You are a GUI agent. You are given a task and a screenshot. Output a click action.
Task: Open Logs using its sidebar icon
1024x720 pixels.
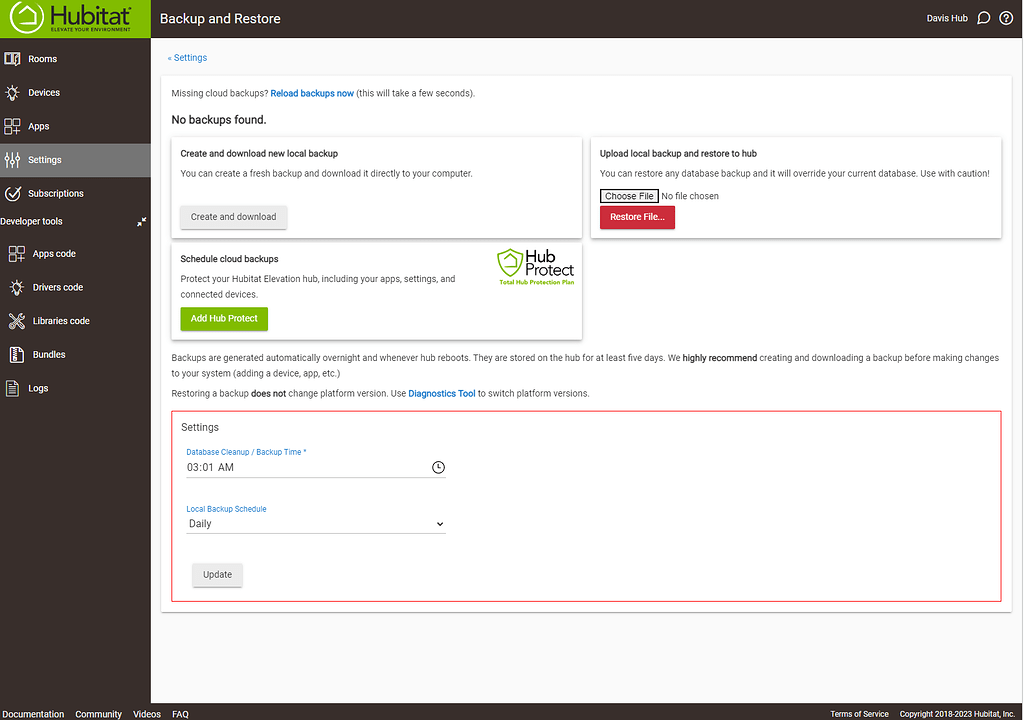pos(14,388)
